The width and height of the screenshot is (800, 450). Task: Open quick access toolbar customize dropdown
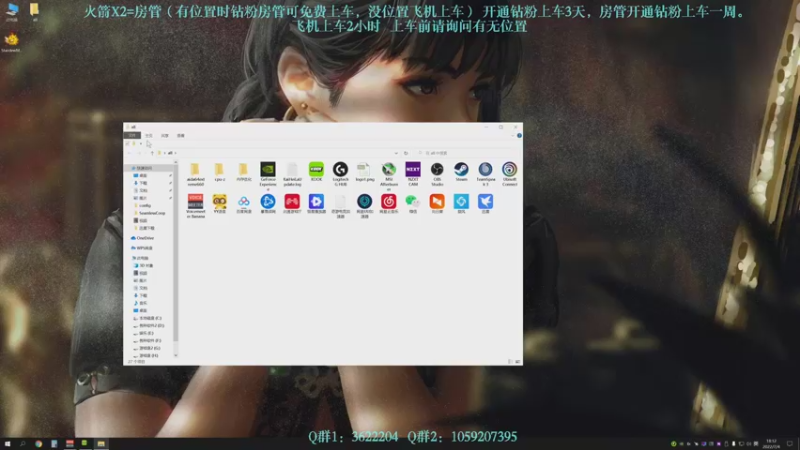pos(141,143)
